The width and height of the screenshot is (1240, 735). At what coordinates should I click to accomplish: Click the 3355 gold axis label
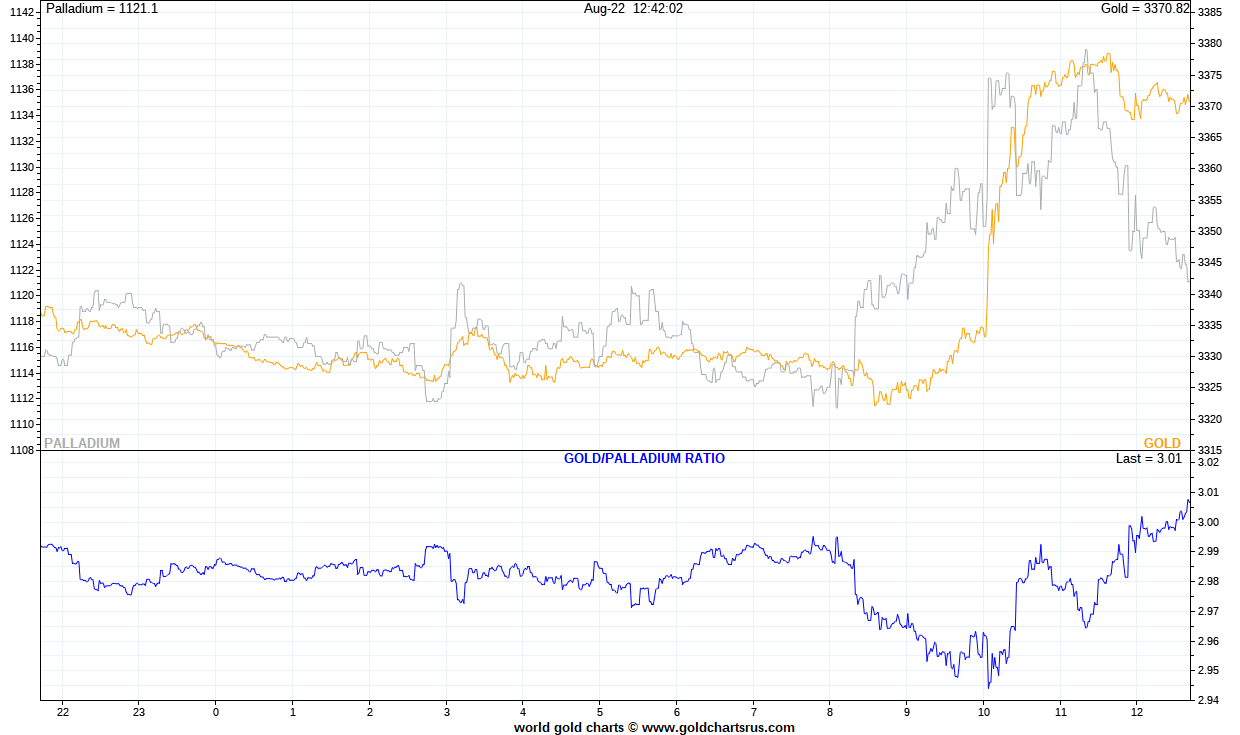(1210, 200)
